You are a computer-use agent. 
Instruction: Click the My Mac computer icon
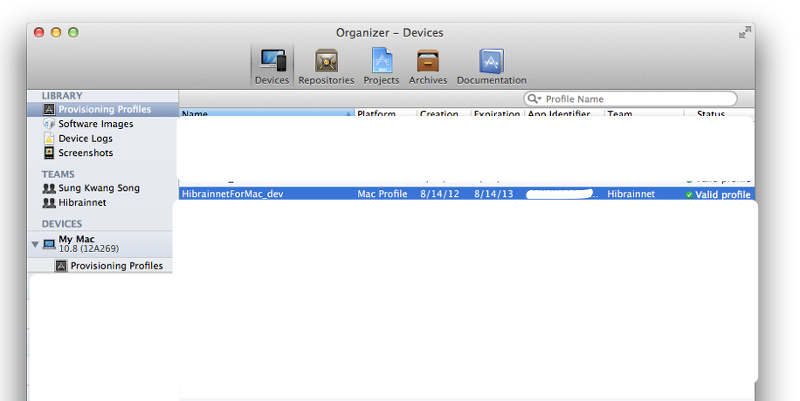pyautogui.click(x=49, y=244)
